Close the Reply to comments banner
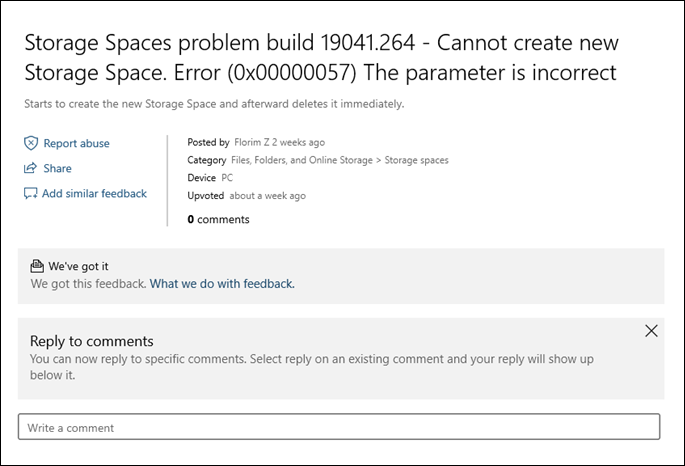The image size is (685, 466). tap(651, 331)
